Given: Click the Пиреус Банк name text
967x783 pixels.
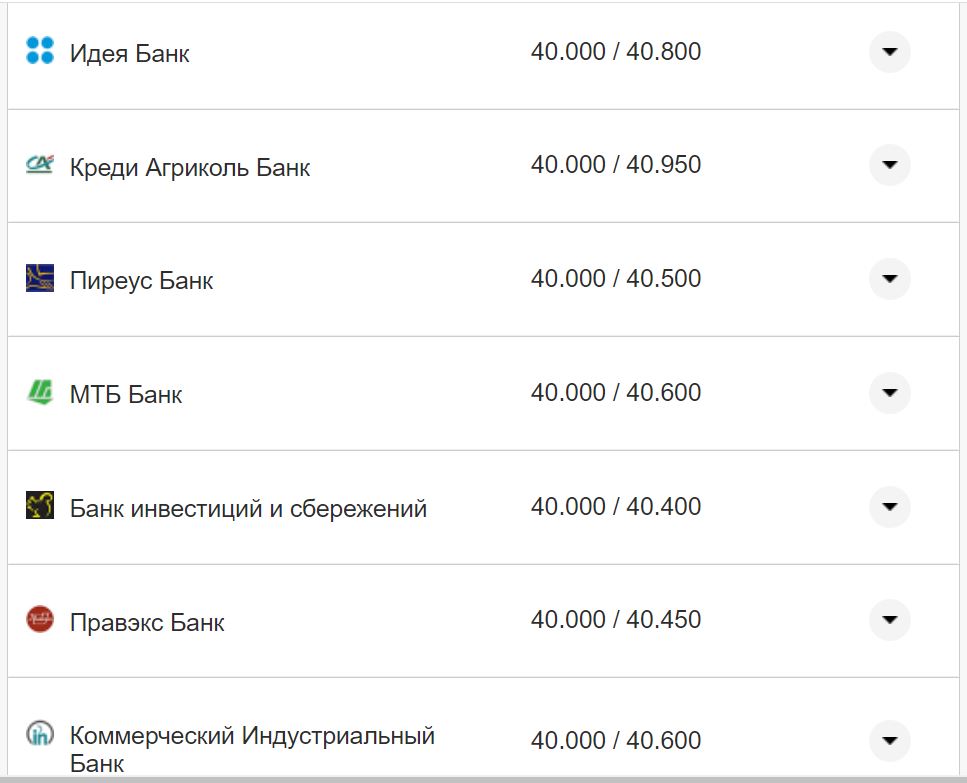Looking at the screenshot, I should click(x=141, y=280).
